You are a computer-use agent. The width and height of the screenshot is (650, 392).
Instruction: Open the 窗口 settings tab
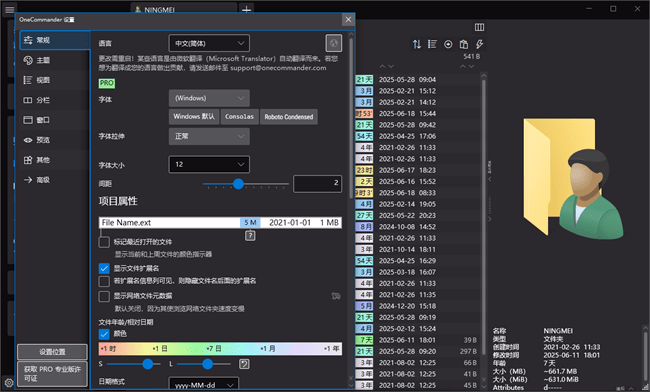tap(54, 120)
